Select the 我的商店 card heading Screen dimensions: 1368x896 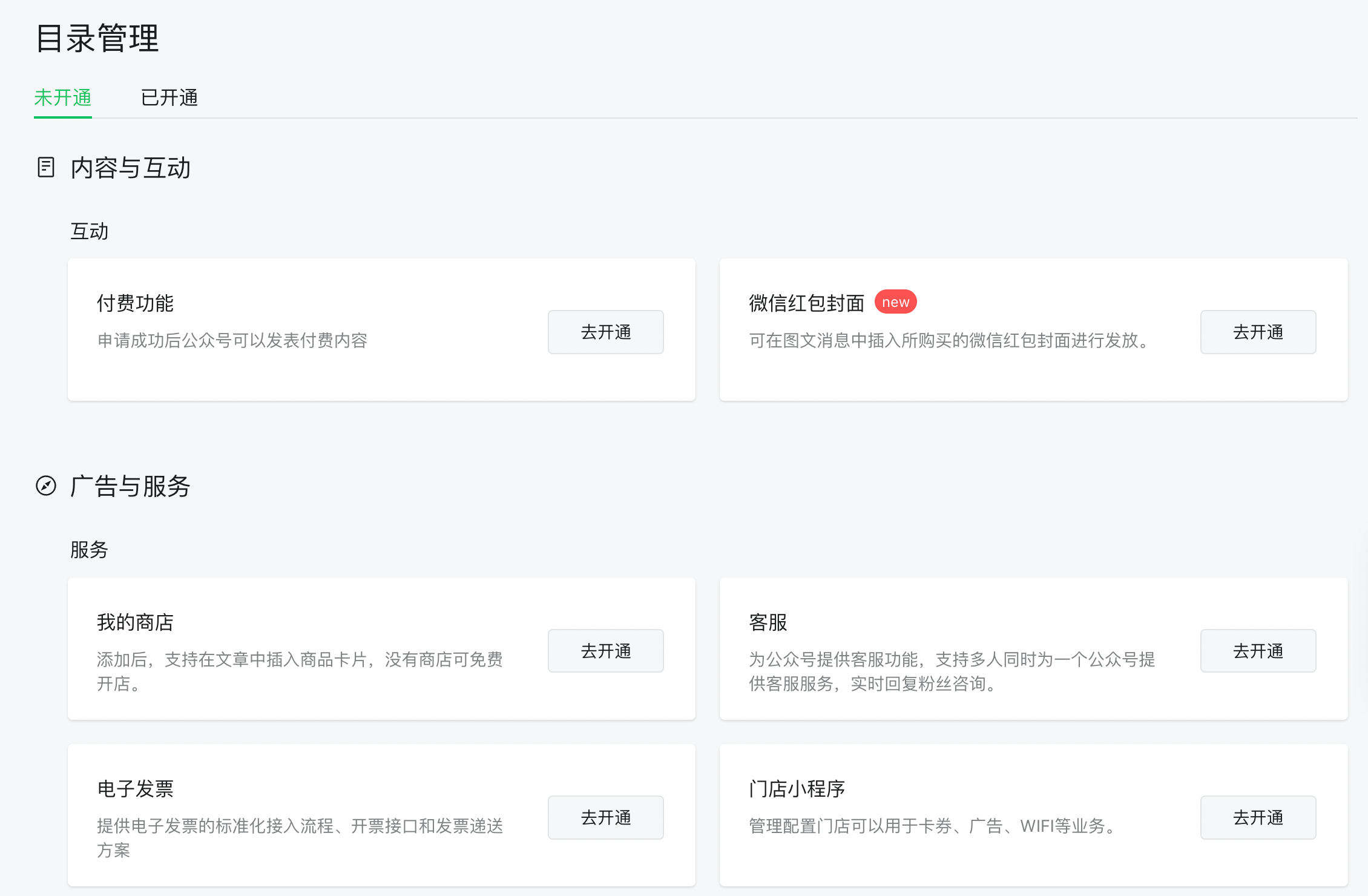[135, 622]
